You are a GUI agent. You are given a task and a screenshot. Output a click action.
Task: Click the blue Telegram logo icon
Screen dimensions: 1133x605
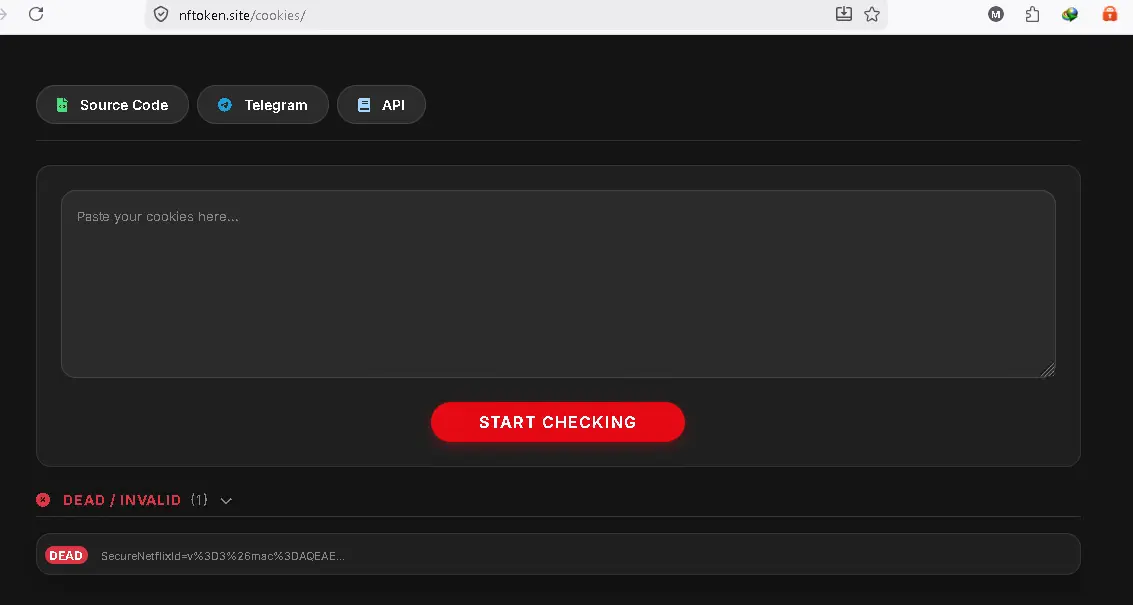225,105
